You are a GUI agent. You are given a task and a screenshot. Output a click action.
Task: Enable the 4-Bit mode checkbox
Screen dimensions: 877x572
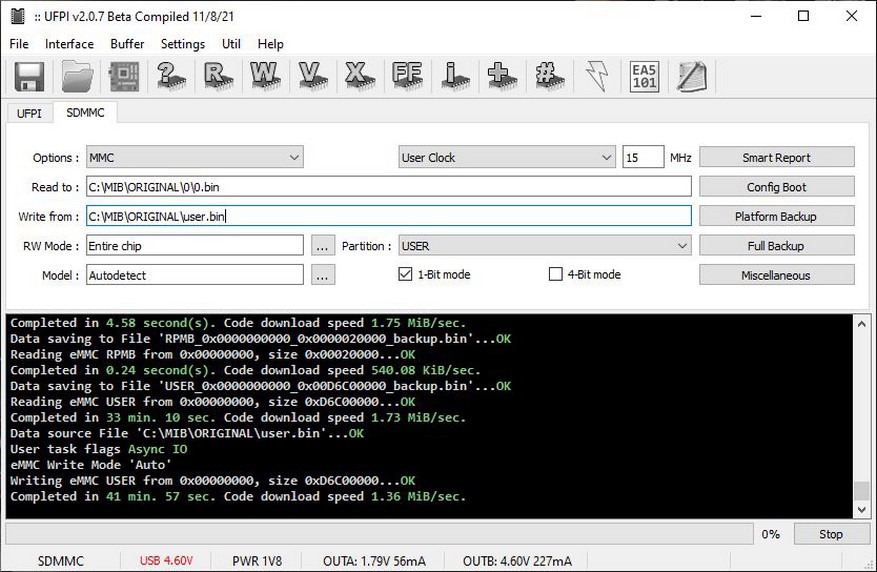point(556,275)
